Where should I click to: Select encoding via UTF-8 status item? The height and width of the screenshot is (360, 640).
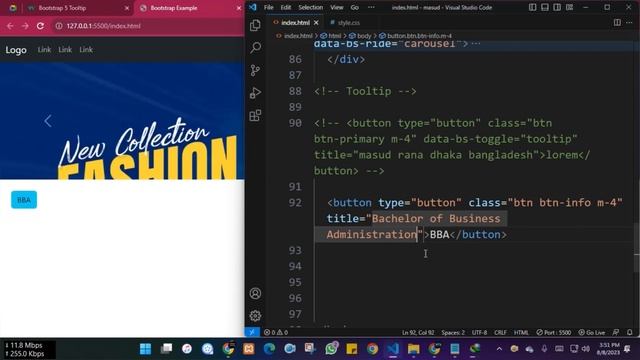[480, 332]
